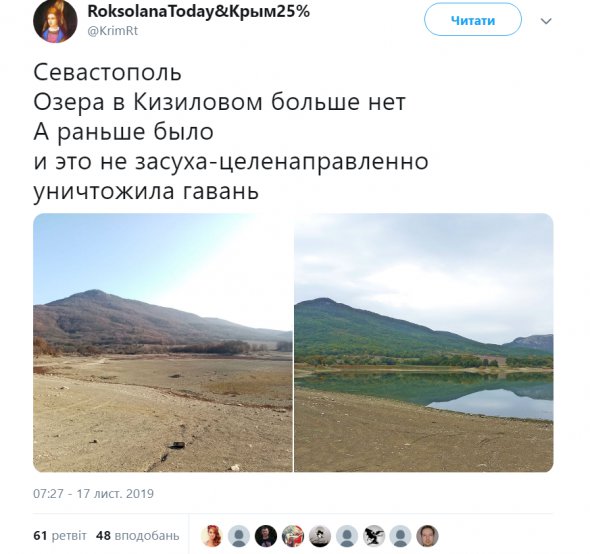Open the eighth liker default gray avatar
Image resolution: width=590 pixels, height=554 pixels.
click(x=401, y=536)
